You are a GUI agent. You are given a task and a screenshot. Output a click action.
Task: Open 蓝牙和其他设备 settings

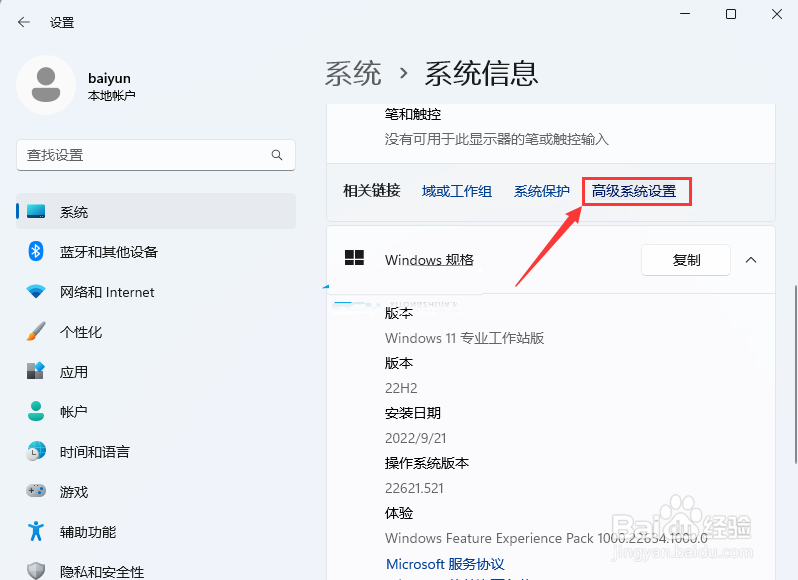156,251
